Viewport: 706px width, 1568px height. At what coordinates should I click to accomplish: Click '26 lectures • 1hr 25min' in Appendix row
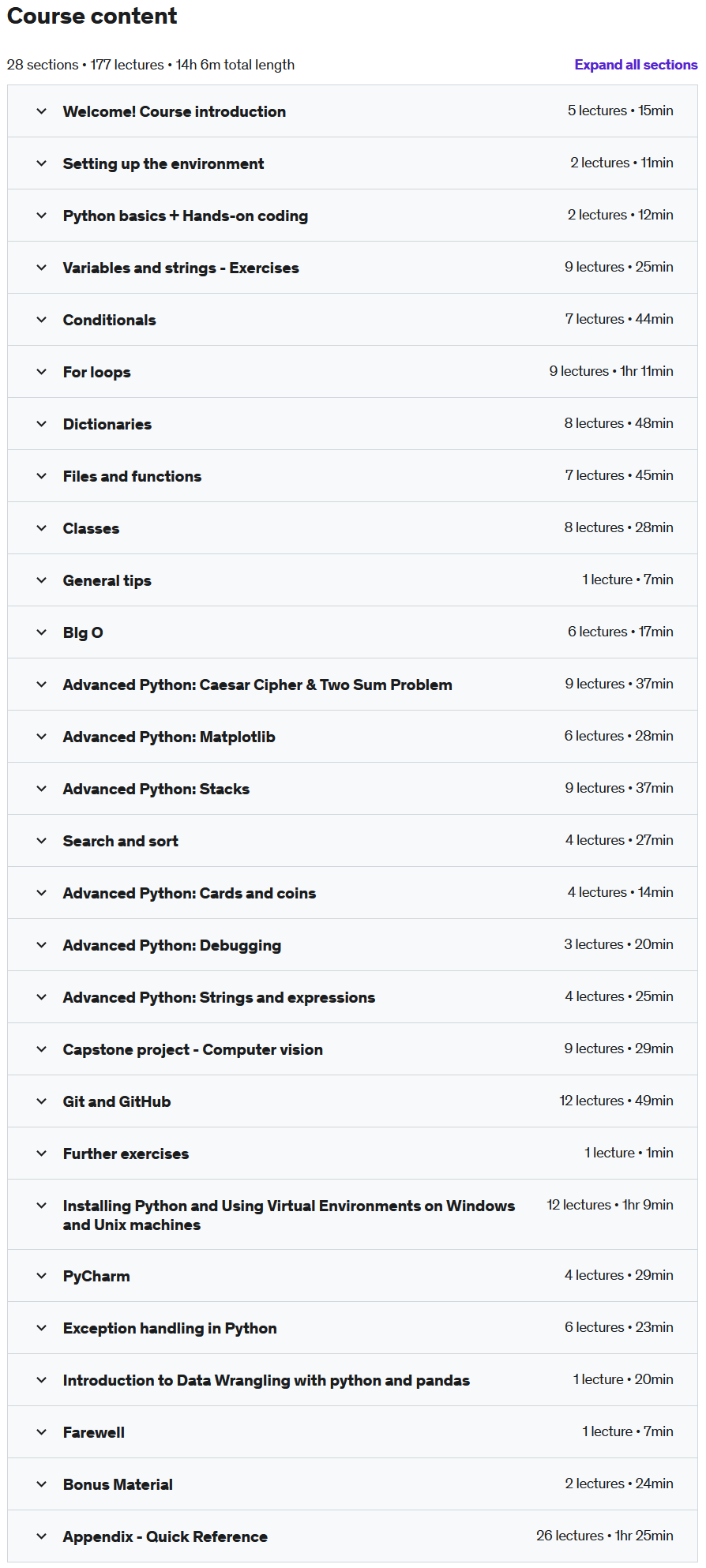[x=605, y=1536]
